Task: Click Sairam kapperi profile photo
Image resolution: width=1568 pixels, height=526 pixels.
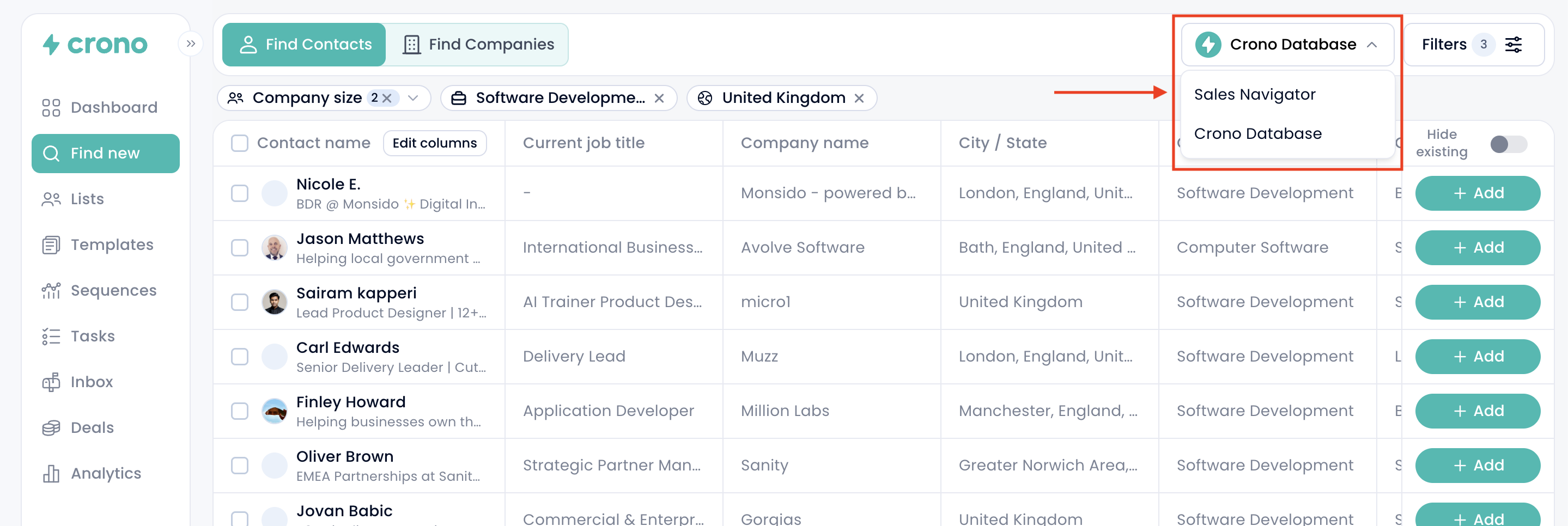Action: point(275,302)
